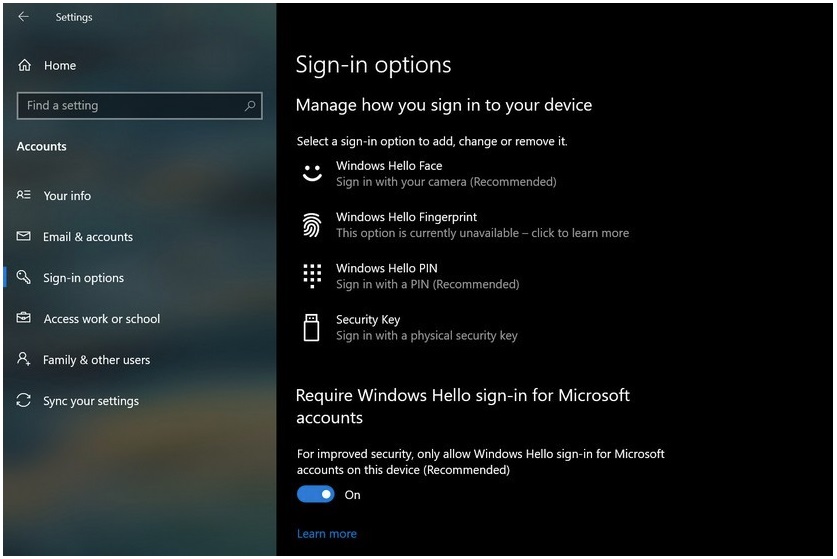
Task: Click the back arrow in Settings
Action: (x=23, y=17)
